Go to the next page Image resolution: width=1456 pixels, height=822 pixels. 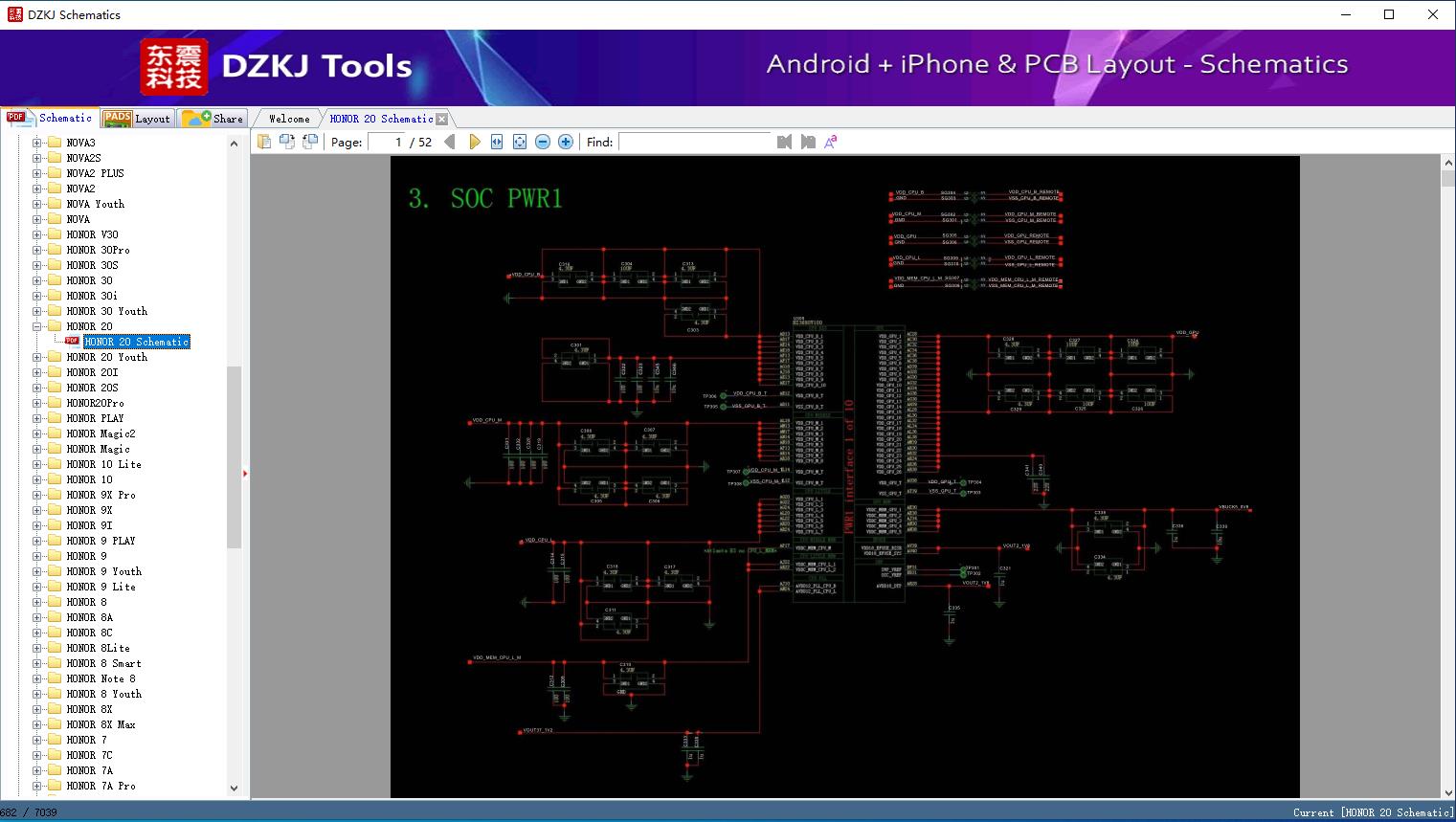(474, 142)
